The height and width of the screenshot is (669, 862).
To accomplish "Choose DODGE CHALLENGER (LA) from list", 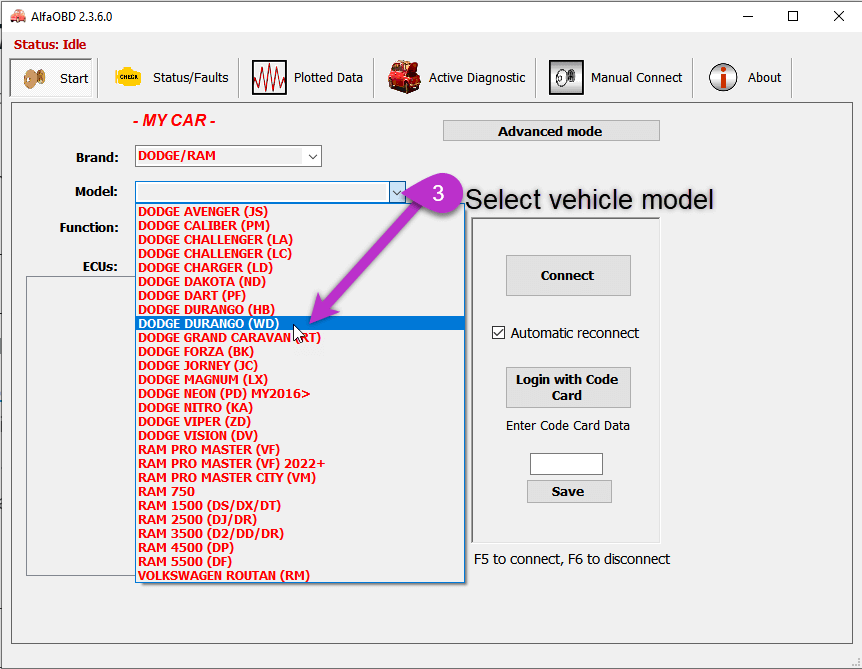I will pos(300,240).
